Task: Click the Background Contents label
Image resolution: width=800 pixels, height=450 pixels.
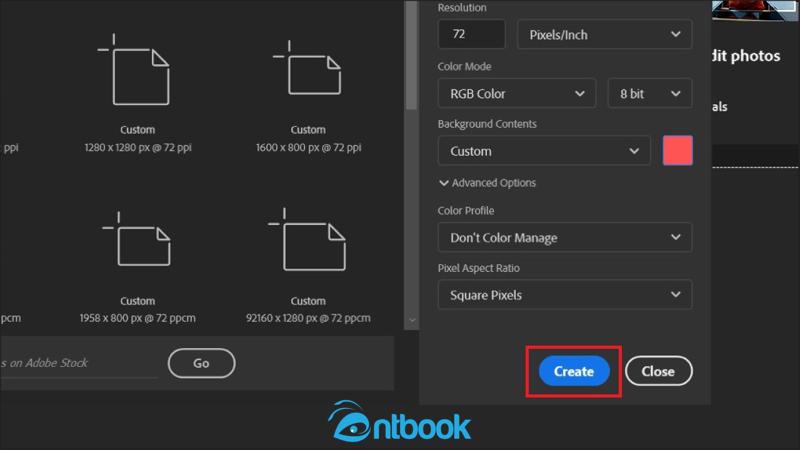Action: point(487,124)
